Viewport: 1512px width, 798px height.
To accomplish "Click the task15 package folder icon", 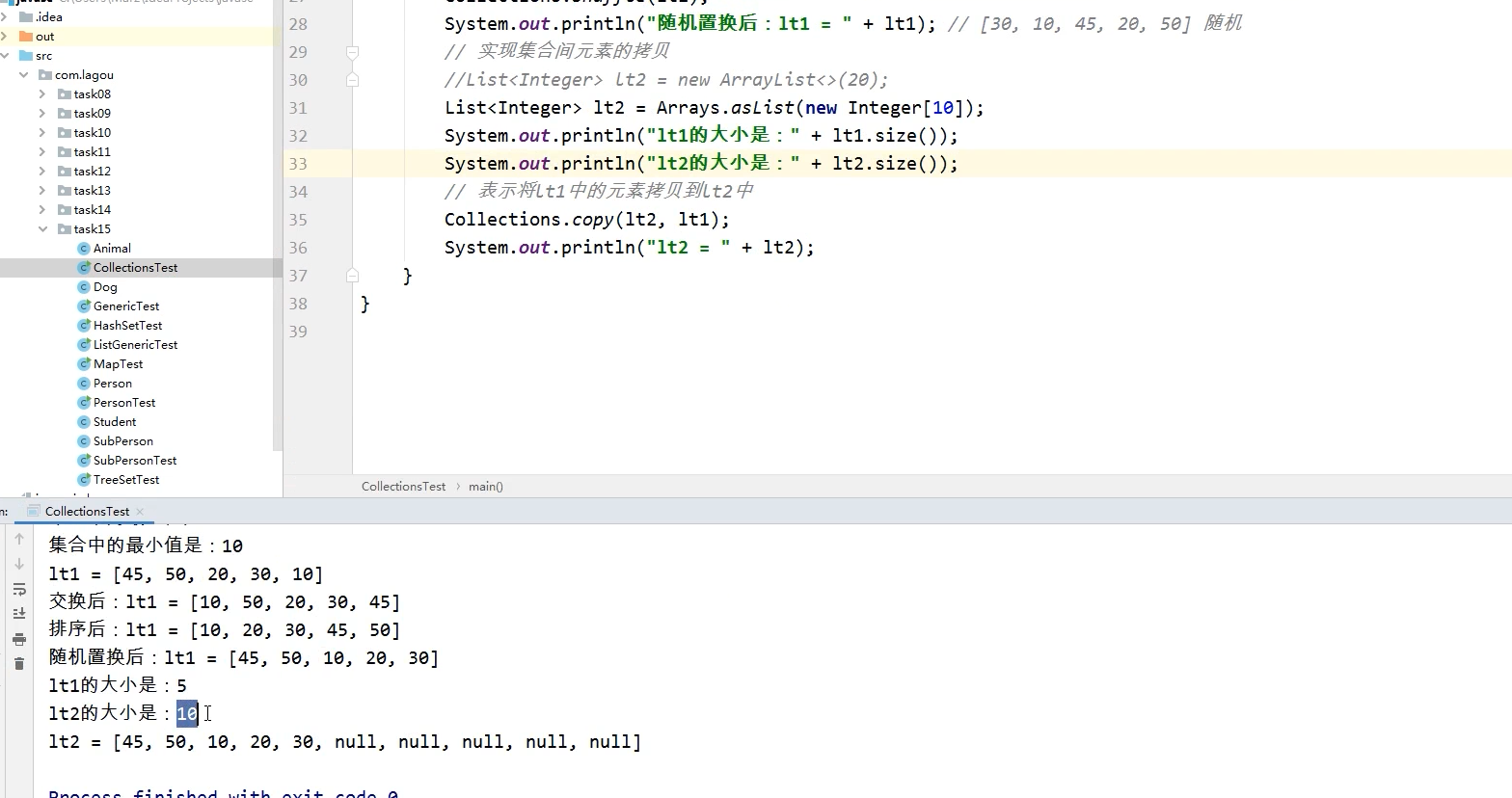I will tap(65, 229).
